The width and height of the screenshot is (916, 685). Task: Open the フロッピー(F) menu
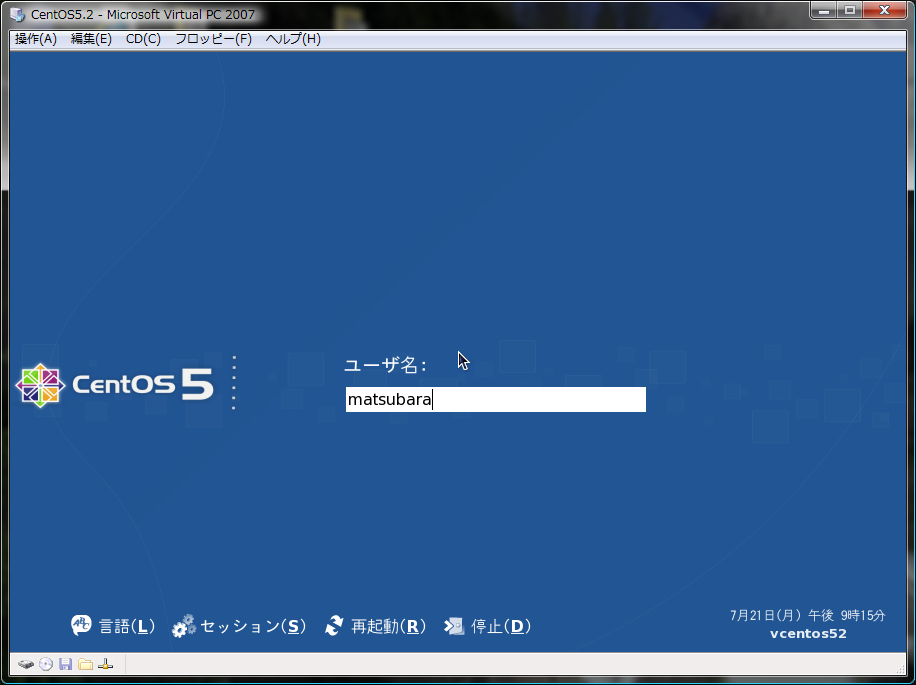[213, 39]
